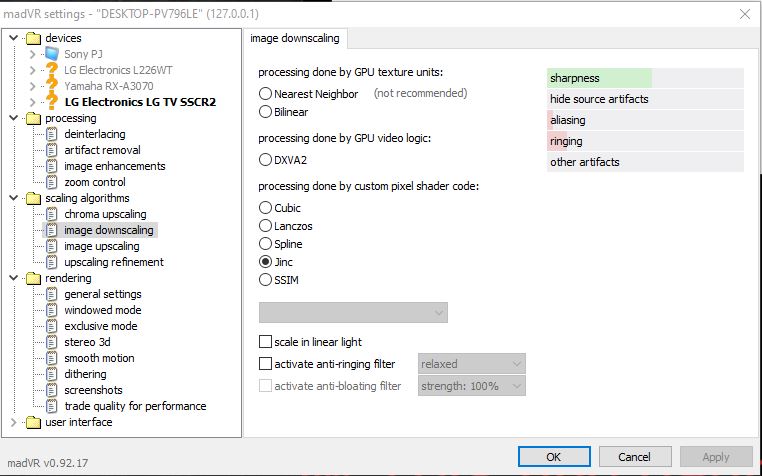Viewport: 762px width, 476px height.
Task: Click the aliasing rating bar
Action: click(x=645, y=120)
